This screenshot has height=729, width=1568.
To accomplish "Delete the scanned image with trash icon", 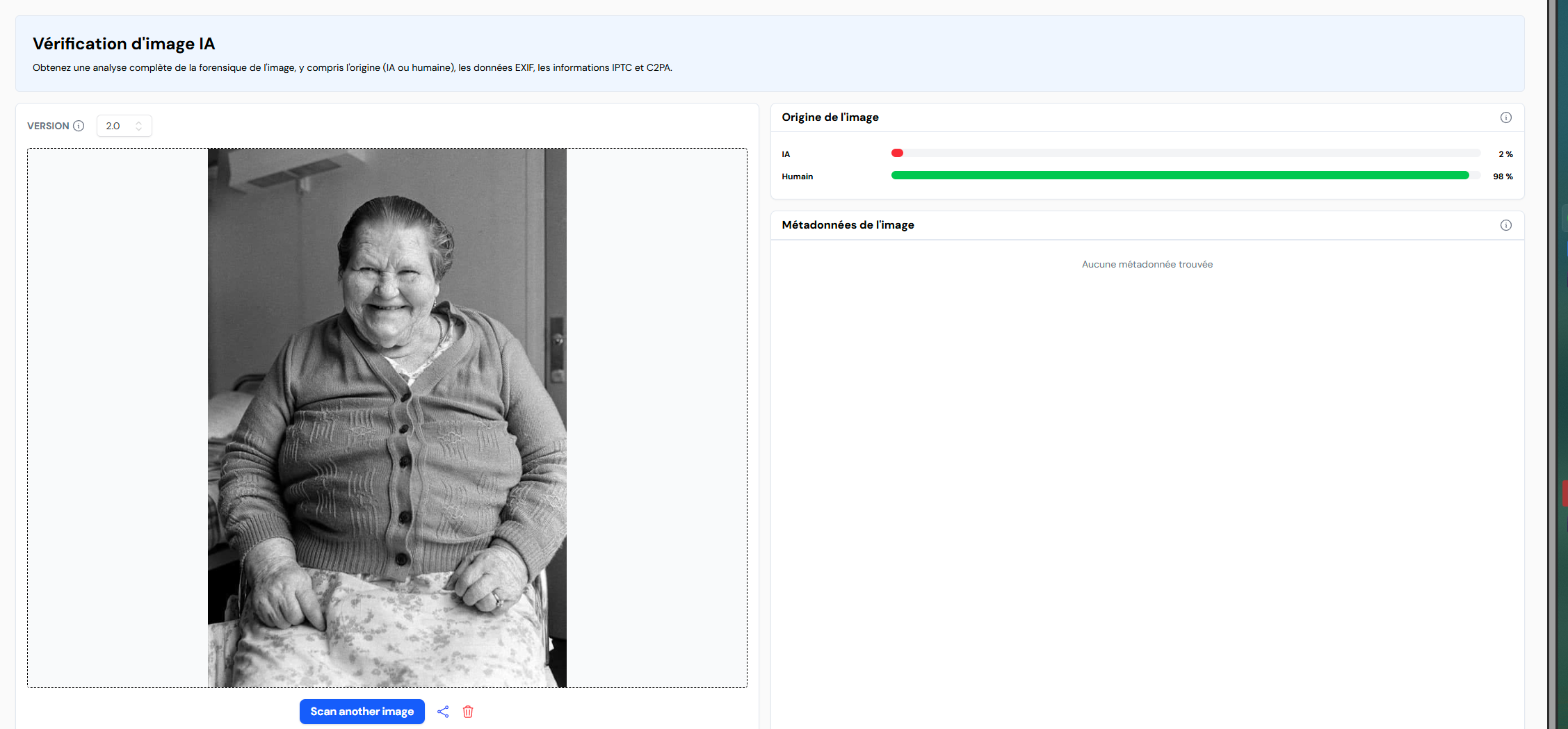I will (468, 712).
